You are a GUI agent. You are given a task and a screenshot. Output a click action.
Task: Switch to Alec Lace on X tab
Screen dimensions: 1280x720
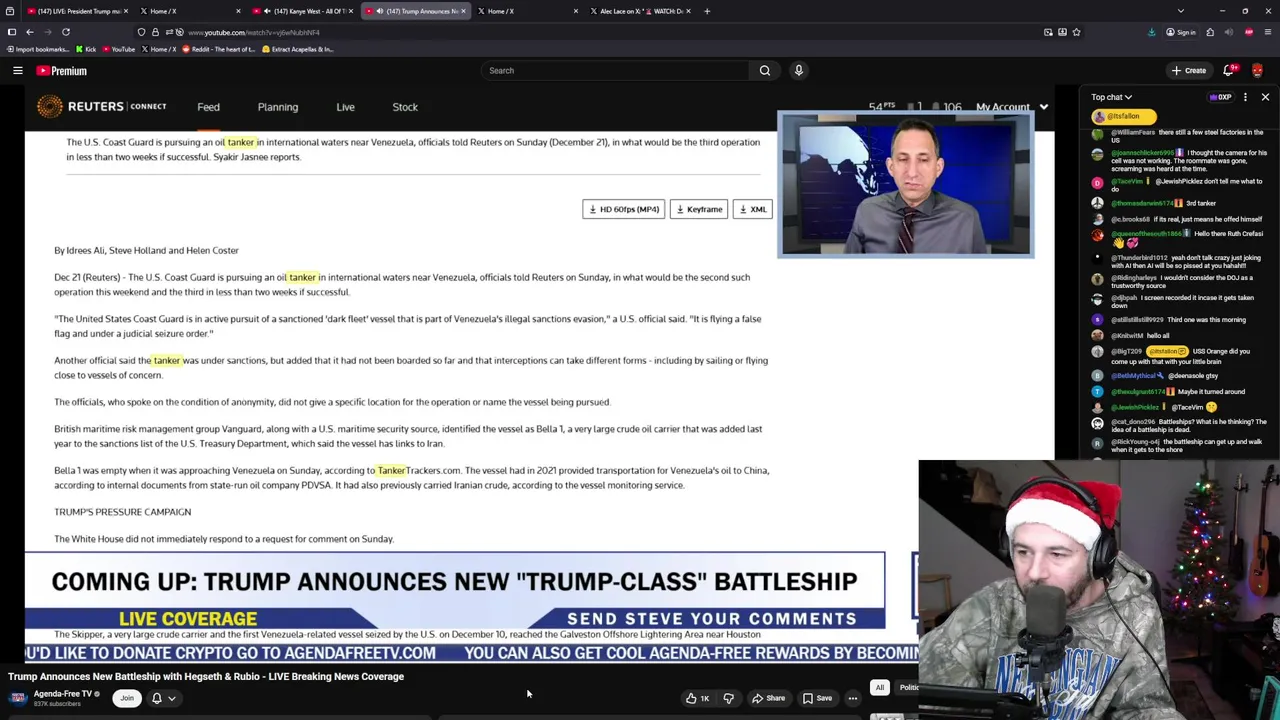640,11
